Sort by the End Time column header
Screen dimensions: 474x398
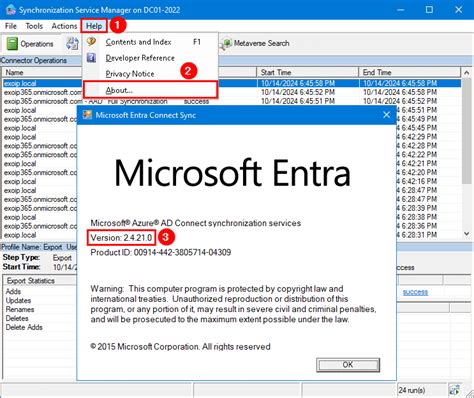coord(410,72)
